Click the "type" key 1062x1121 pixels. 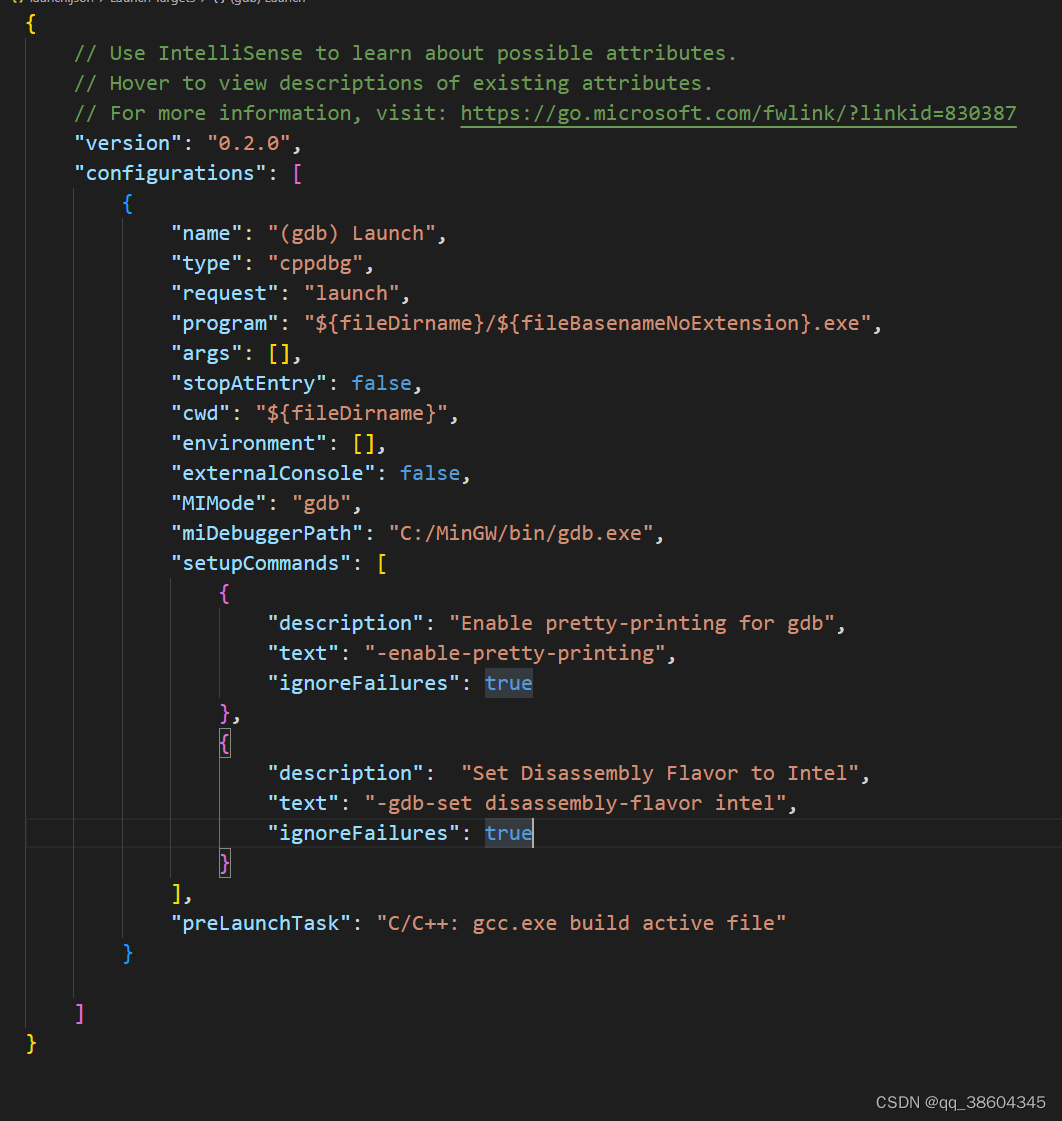207,264
